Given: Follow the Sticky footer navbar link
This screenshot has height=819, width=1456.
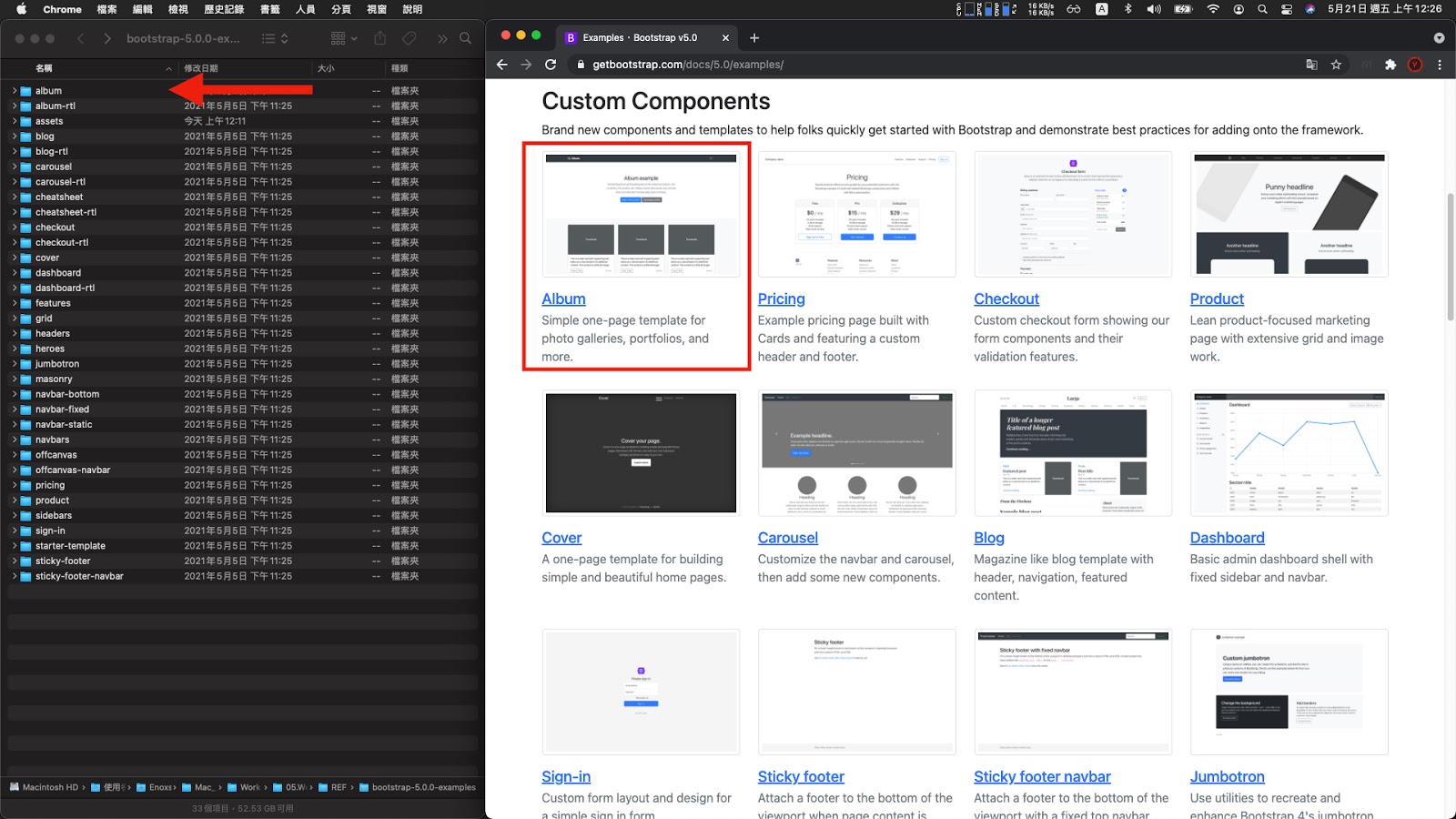Looking at the screenshot, I should point(1042,776).
